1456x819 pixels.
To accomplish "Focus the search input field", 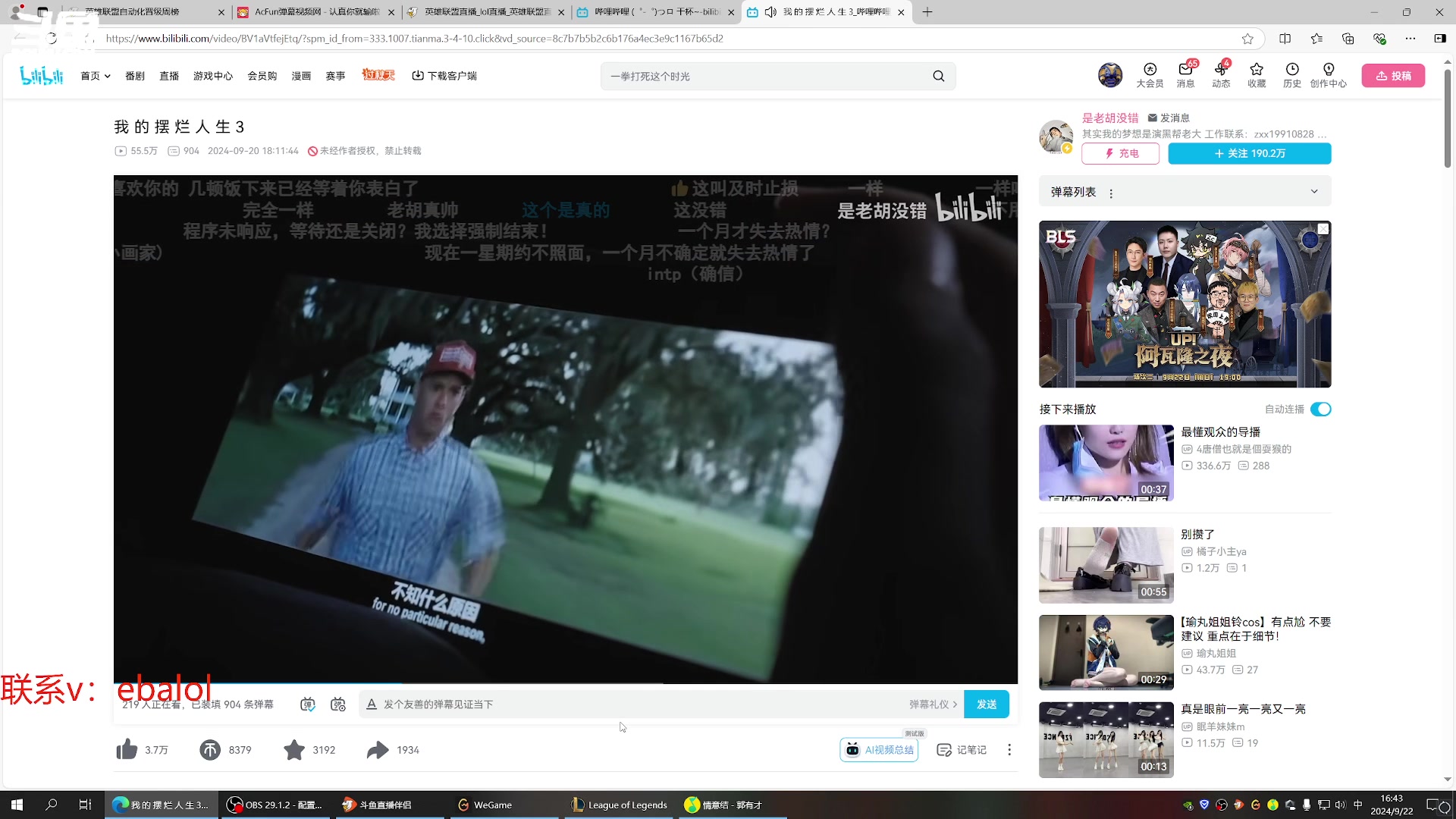I will pyautogui.click(x=766, y=76).
